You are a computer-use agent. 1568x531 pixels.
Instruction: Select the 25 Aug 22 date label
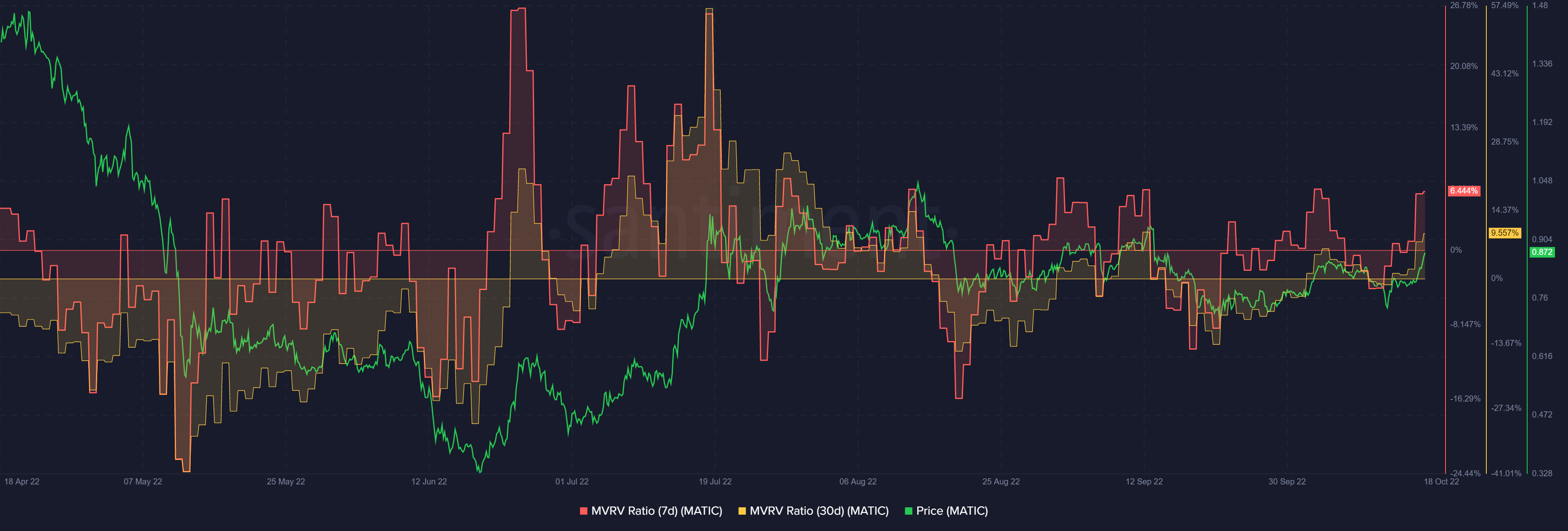[1001, 481]
